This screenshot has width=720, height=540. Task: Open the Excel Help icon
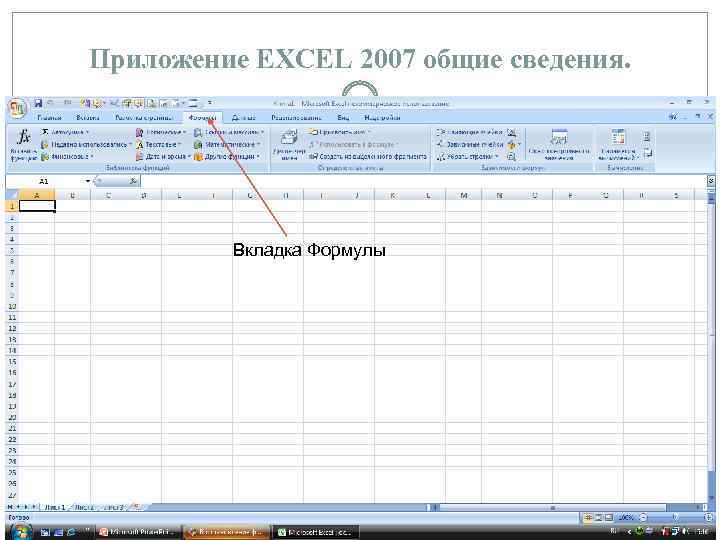coord(673,118)
